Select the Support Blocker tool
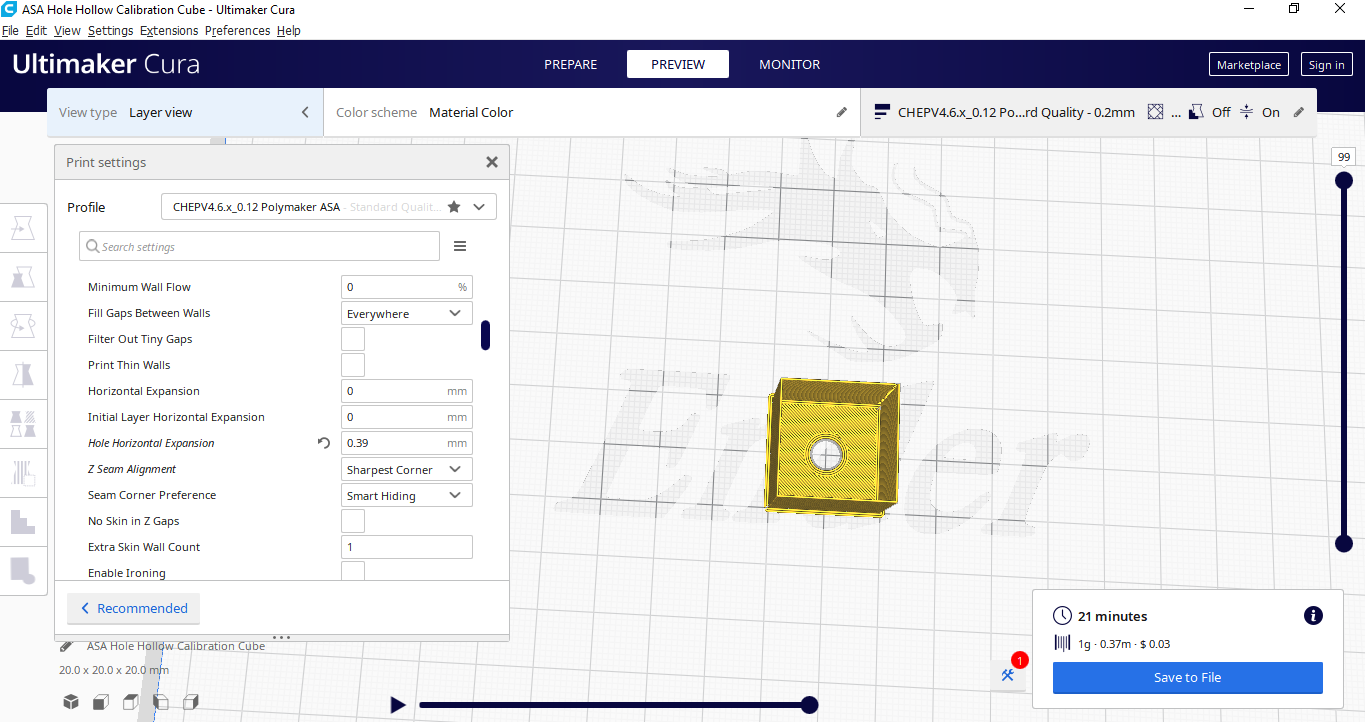Image resolution: width=1365 pixels, height=722 pixels. [23, 472]
